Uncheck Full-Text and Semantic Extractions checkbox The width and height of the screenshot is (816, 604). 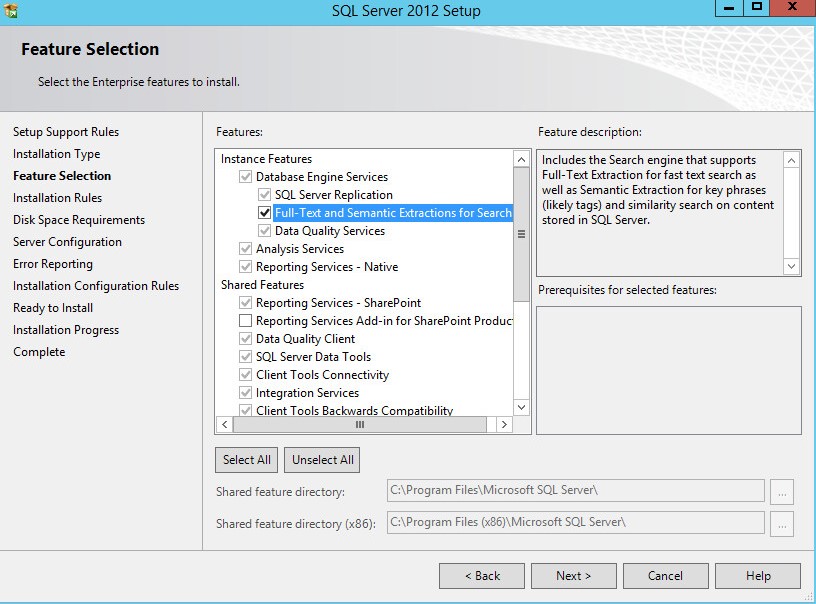tap(264, 213)
